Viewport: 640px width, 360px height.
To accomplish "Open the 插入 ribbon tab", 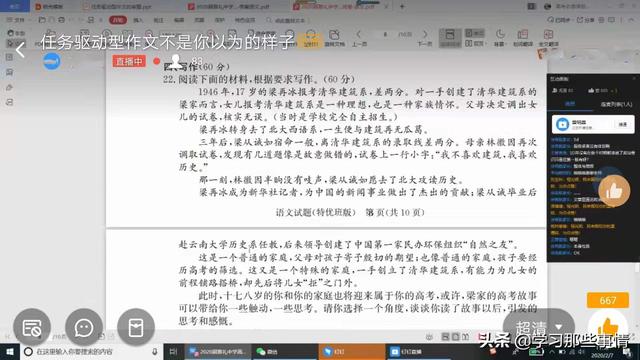I will point(138,20).
